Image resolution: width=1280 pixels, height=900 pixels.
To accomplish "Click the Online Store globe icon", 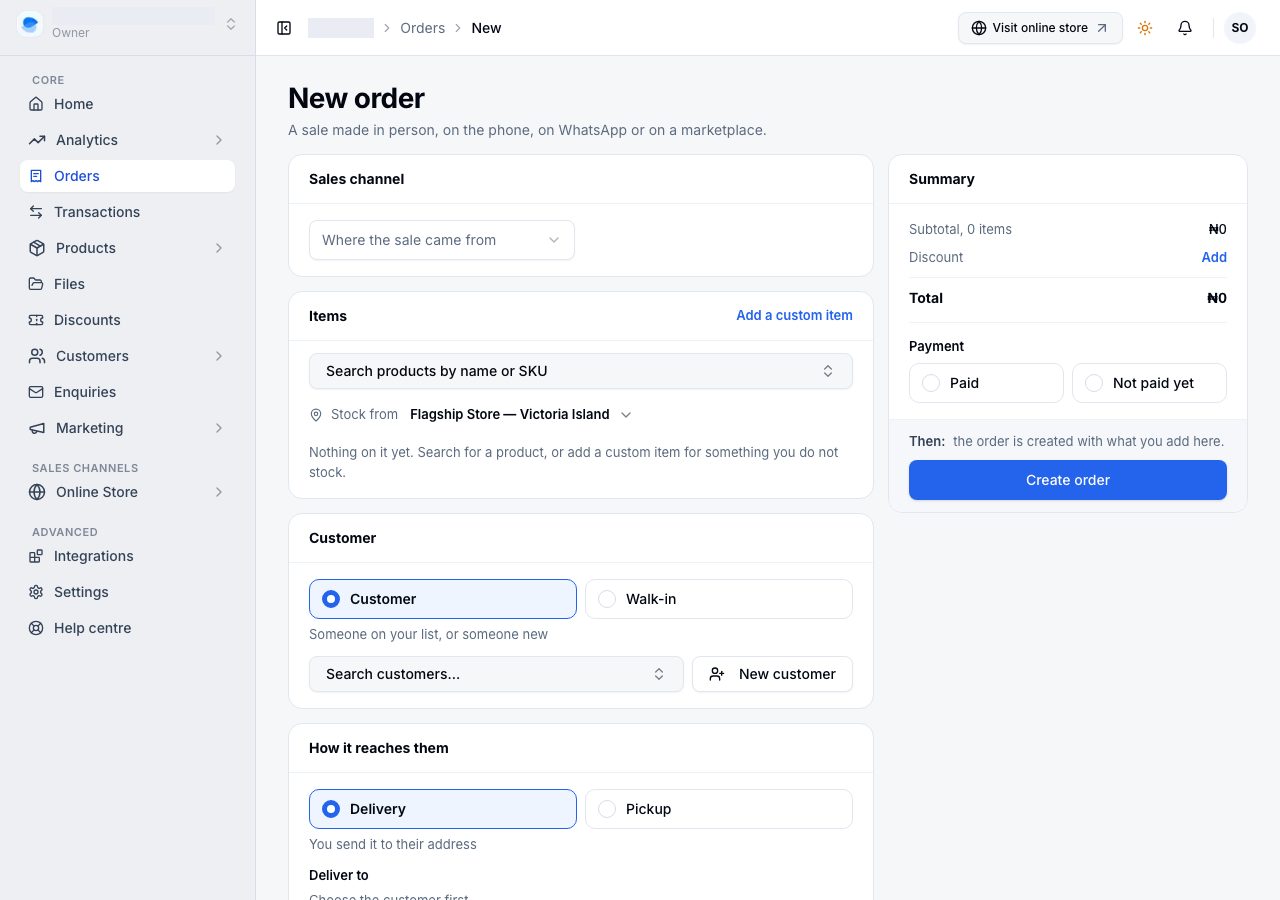I will (37, 492).
